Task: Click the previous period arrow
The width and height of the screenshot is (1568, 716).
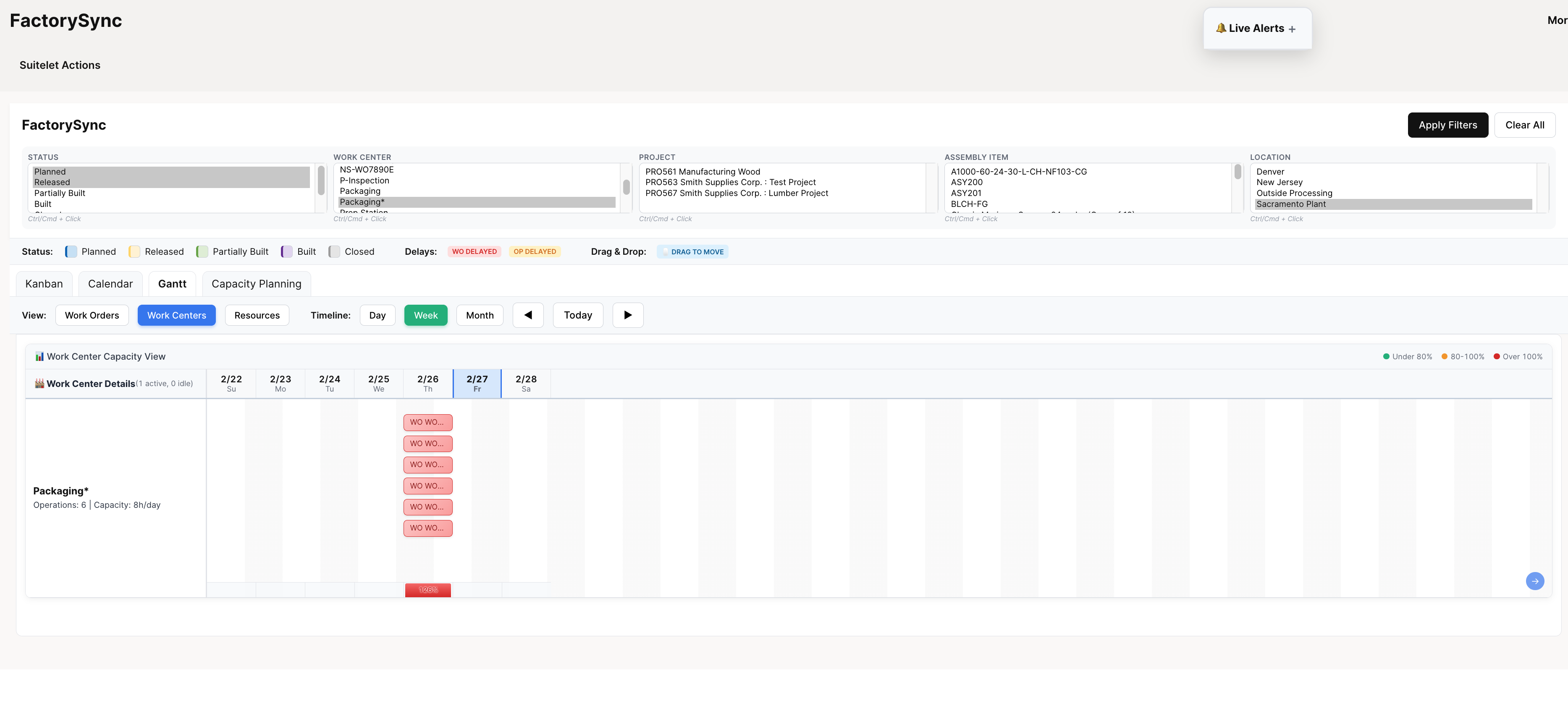Action: pyautogui.click(x=528, y=315)
